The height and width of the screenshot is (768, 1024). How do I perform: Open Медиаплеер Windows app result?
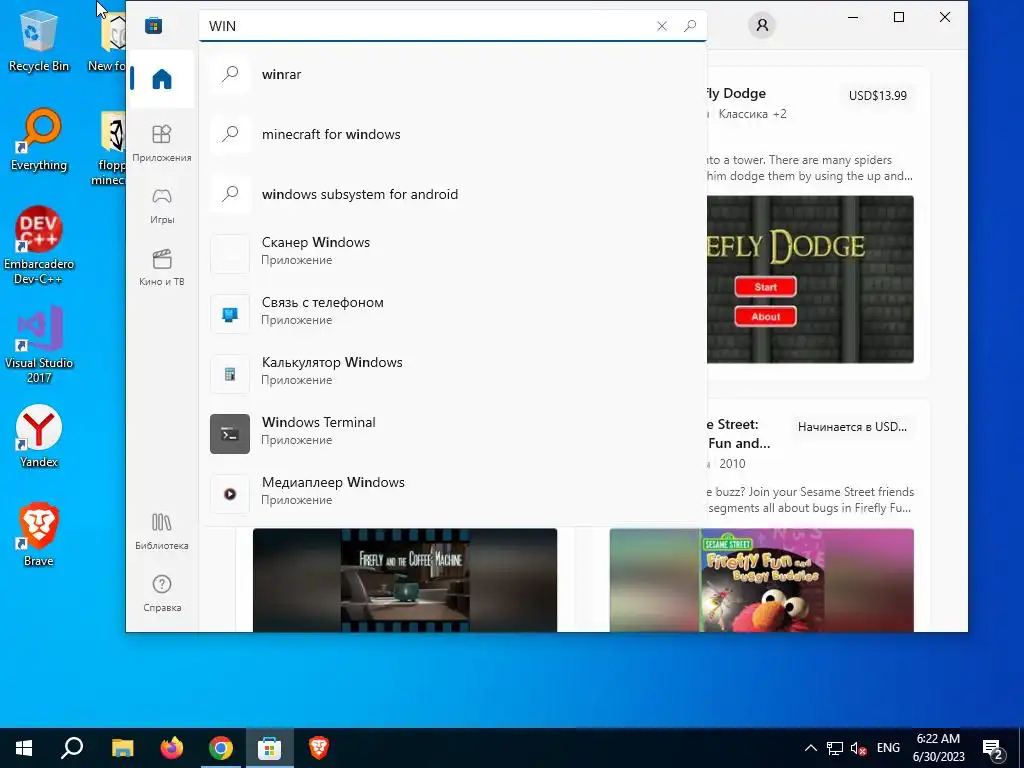453,494
